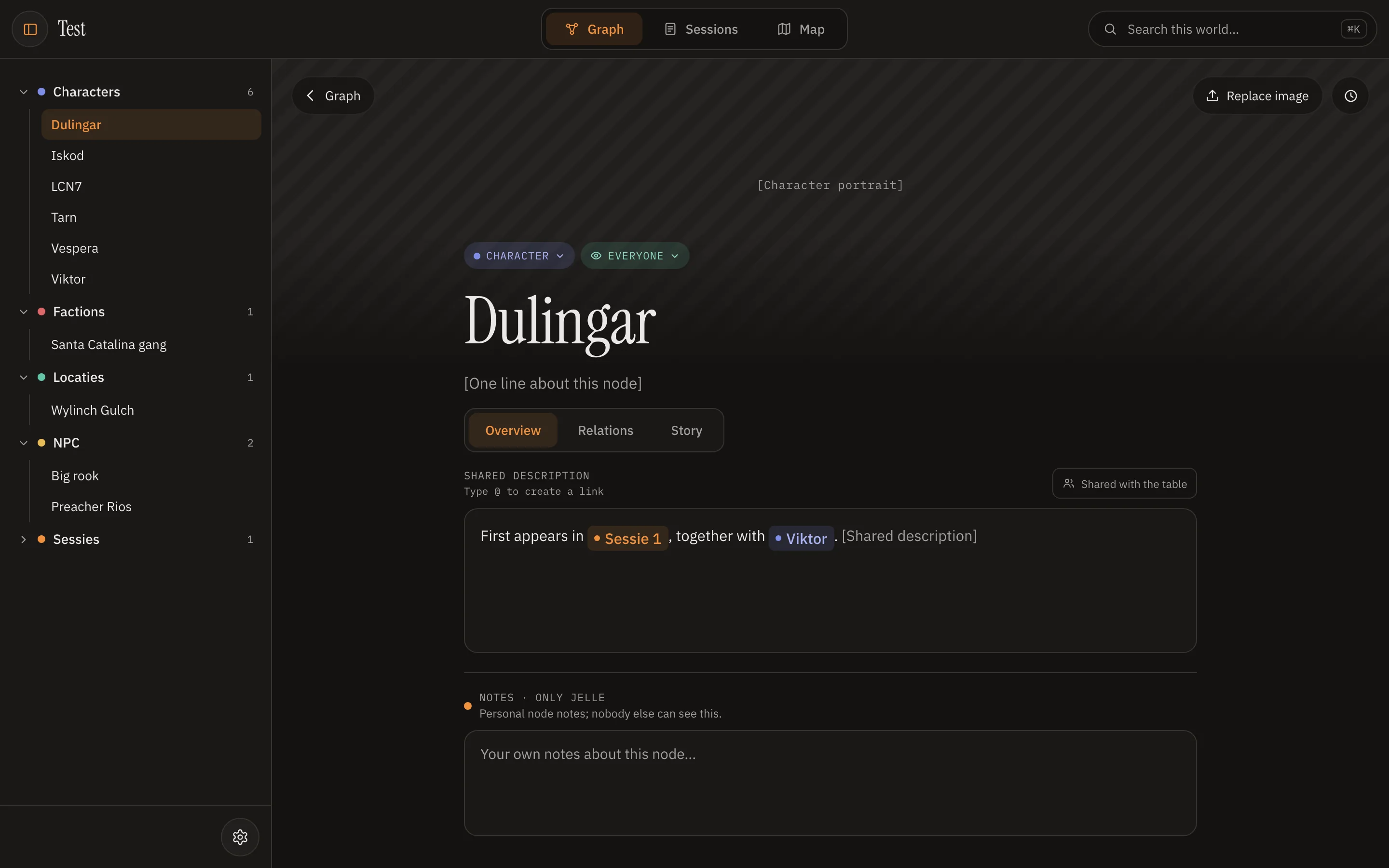Select LCN7 in the sidebar
The height and width of the screenshot is (868, 1389).
point(151,187)
